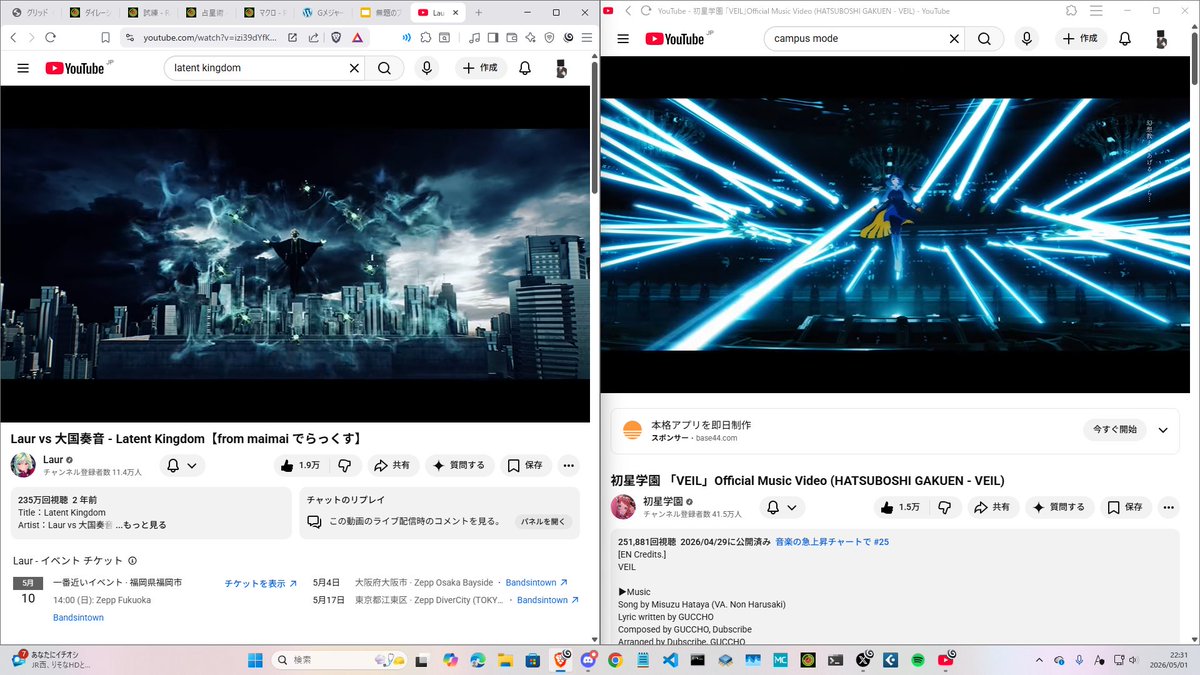Switch to the ダイレーシ browser tab
The height and width of the screenshot is (675, 1200).
[92, 12]
